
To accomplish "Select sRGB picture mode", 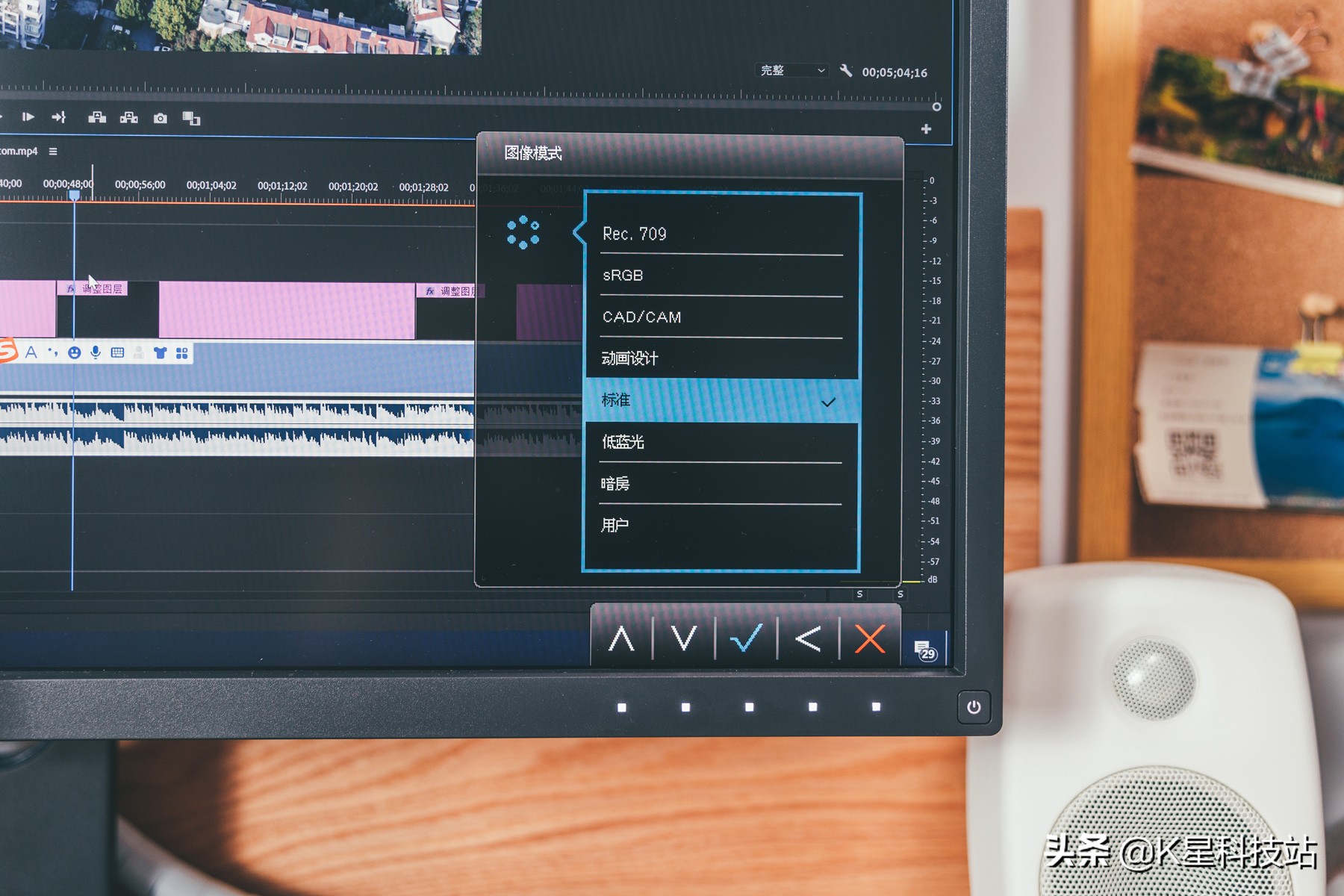I will tap(721, 276).
